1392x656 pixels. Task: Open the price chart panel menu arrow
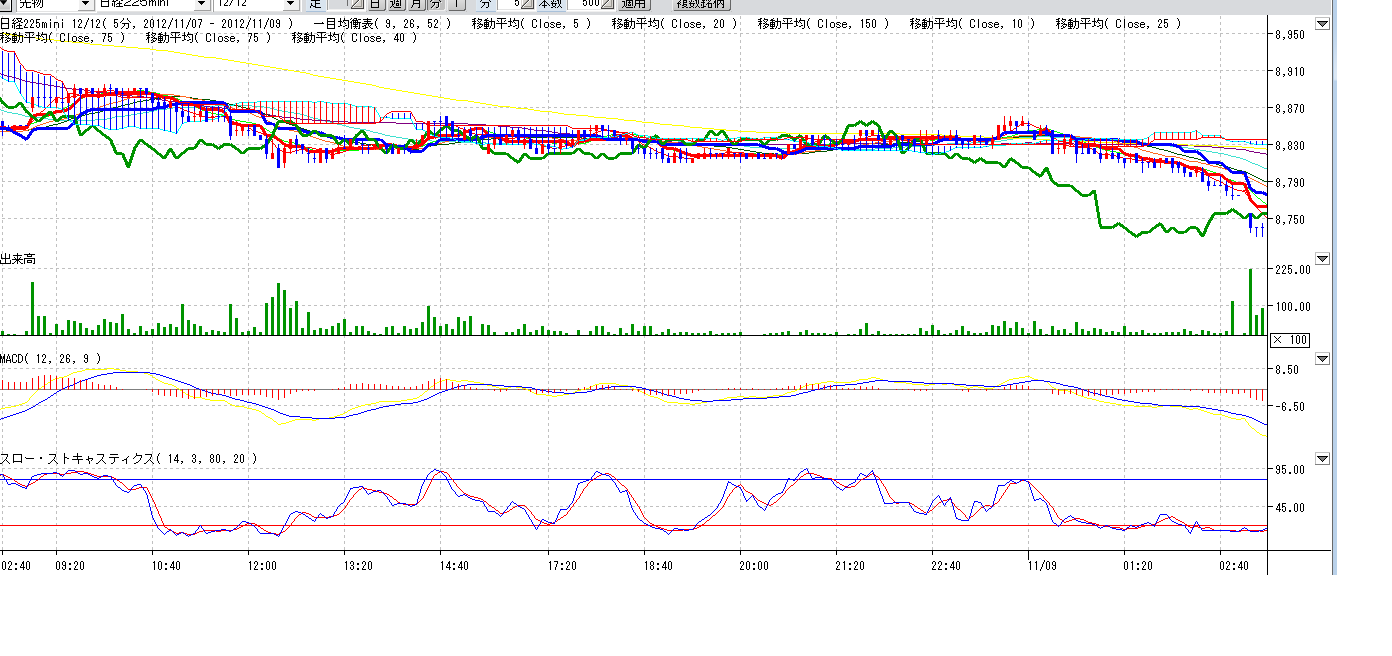(x=1323, y=24)
